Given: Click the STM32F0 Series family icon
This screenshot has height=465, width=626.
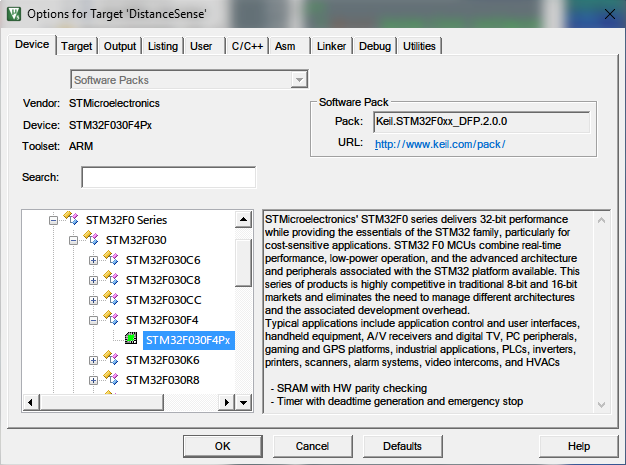Looking at the screenshot, I should pyautogui.click(x=71, y=218).
